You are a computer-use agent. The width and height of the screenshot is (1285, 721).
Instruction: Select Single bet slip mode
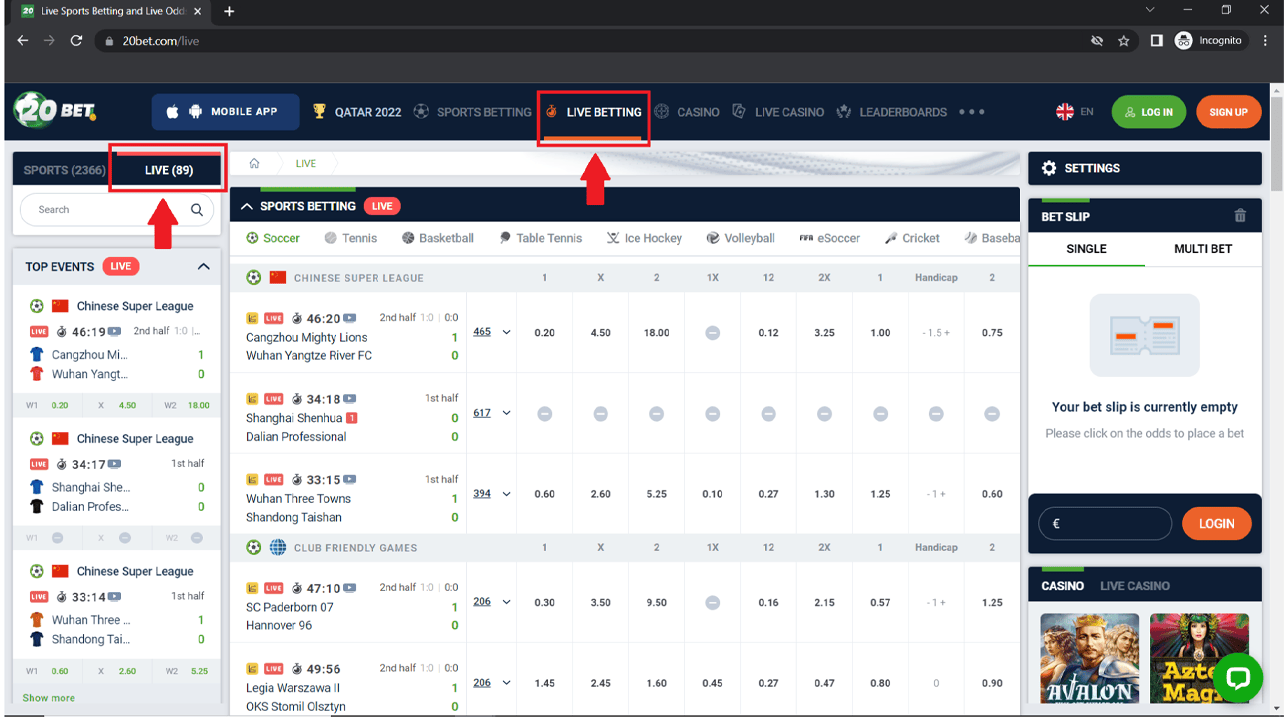coord(1086,249)
